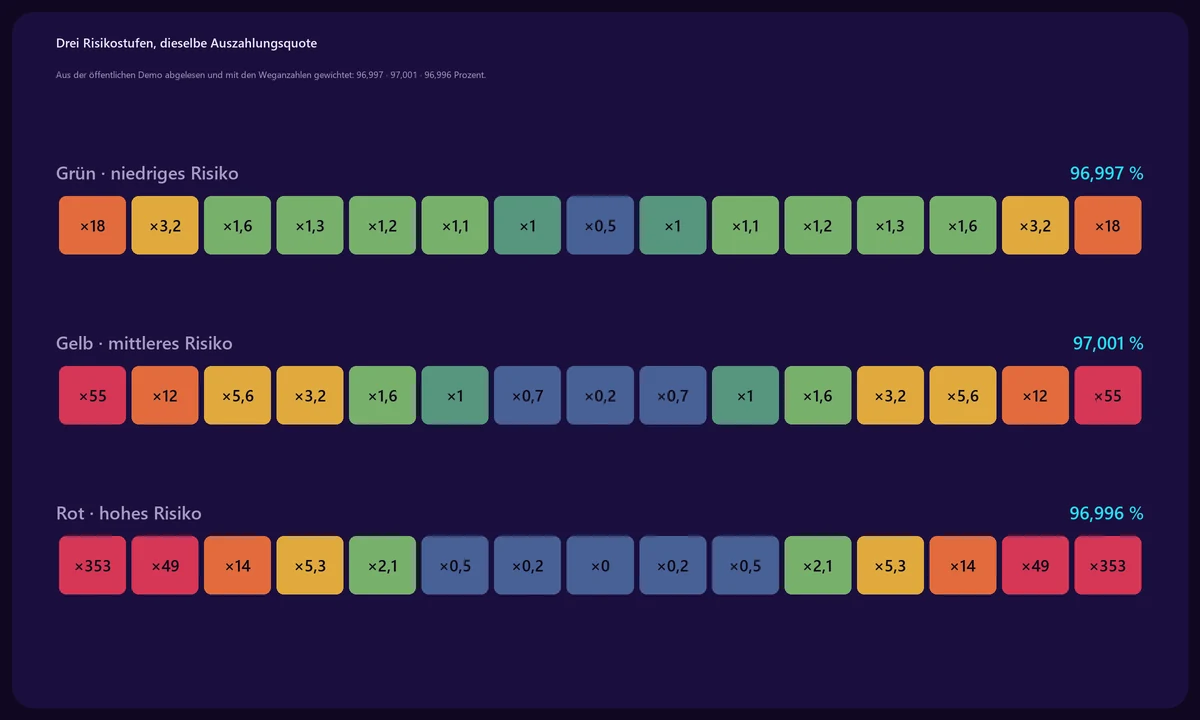This screenshot has width=1200, height=720.
Task: Pick the ×0 tile in the Rot row
Action: [x=600, y=565]
